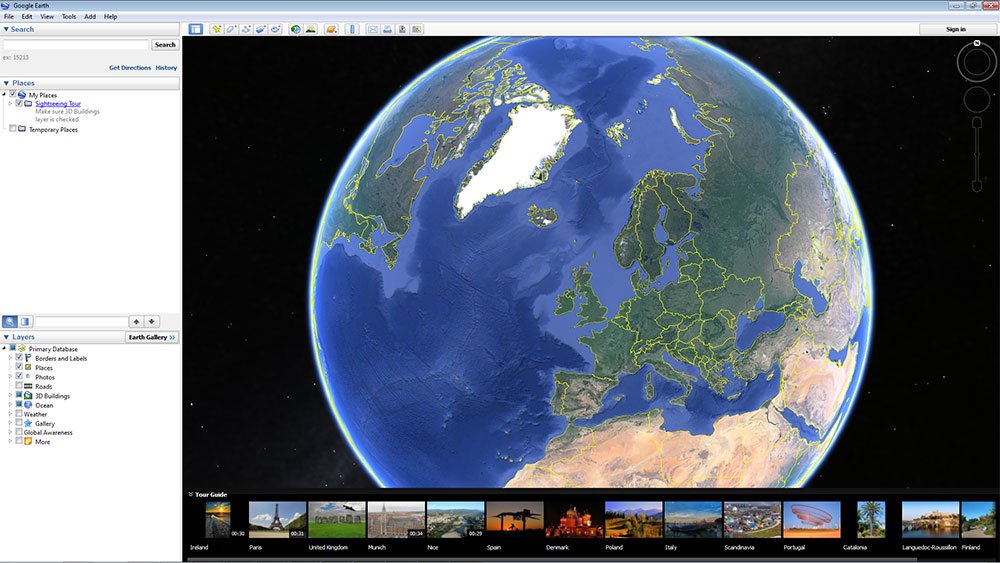Check the Temporary Places checkbox

click(x=12, y=129)
